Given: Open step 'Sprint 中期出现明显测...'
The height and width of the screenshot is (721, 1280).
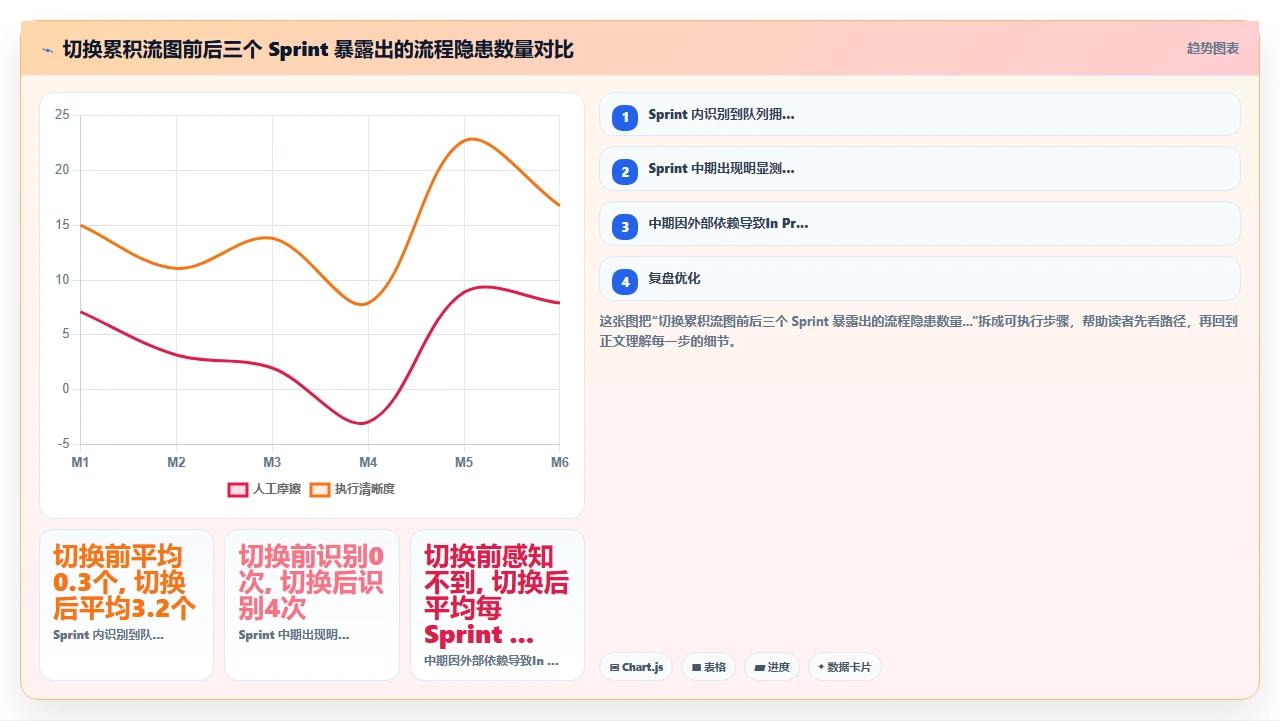Looking at the screenshot, I should [920, 169].
